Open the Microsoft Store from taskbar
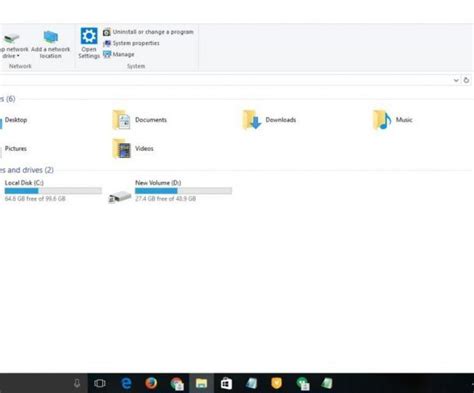 [x=226, y=383]
